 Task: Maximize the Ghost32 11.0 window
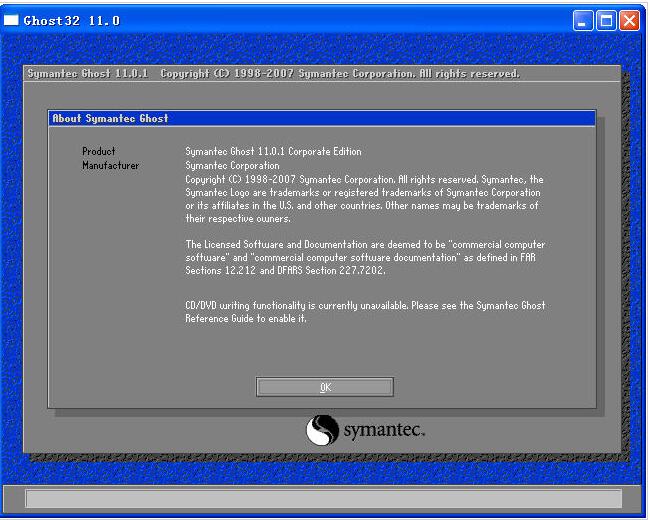coord(606,20)
